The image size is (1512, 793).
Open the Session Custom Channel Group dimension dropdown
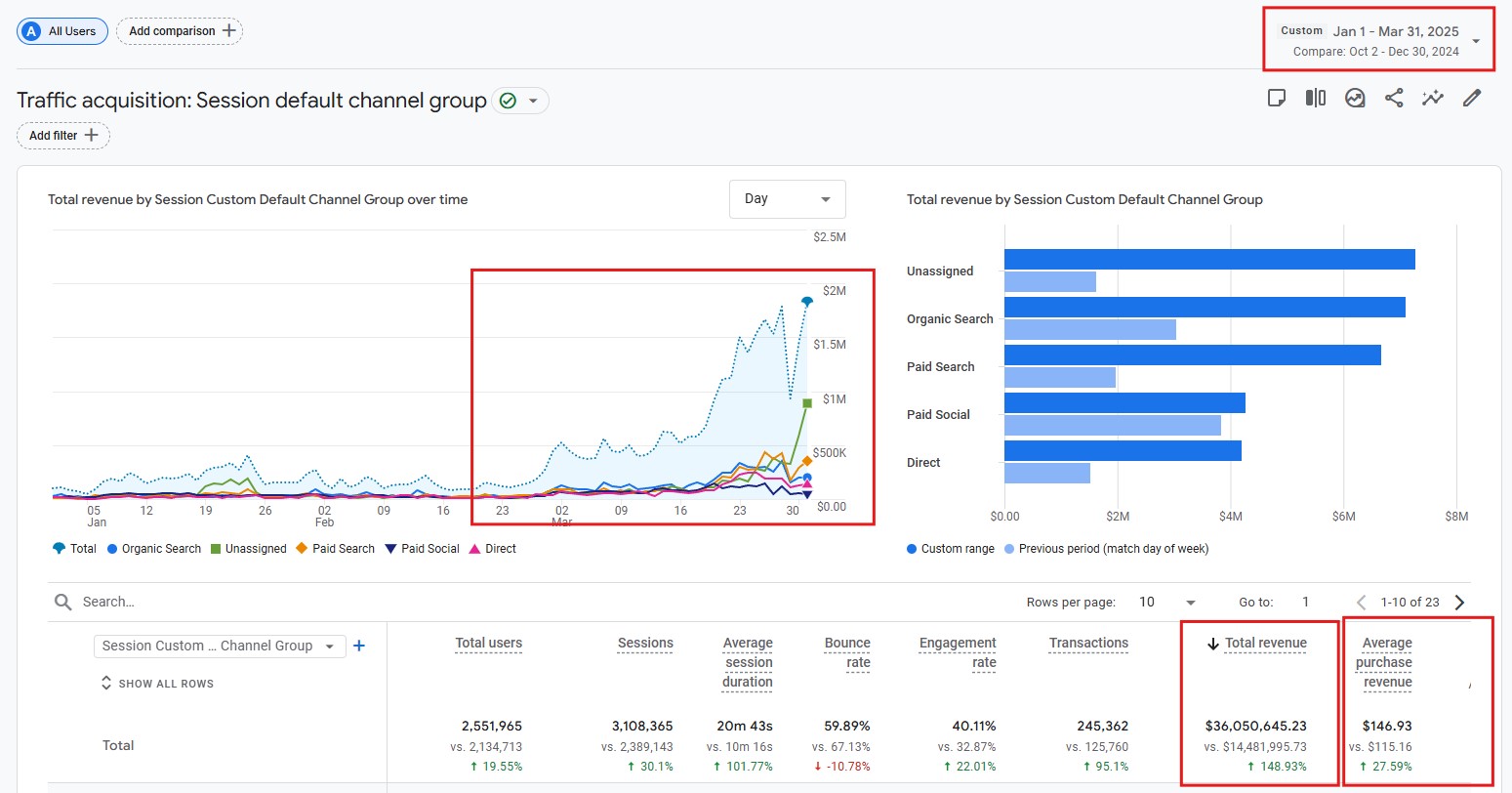coord(220,646)
